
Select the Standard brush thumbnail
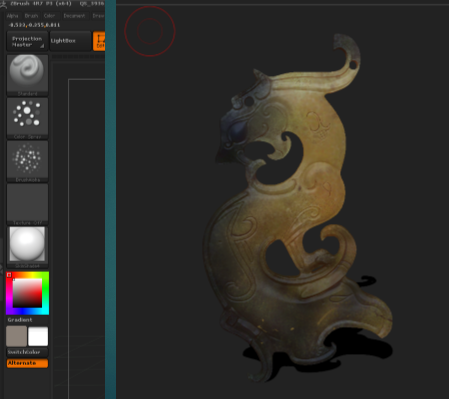click(x=27, y=75)
